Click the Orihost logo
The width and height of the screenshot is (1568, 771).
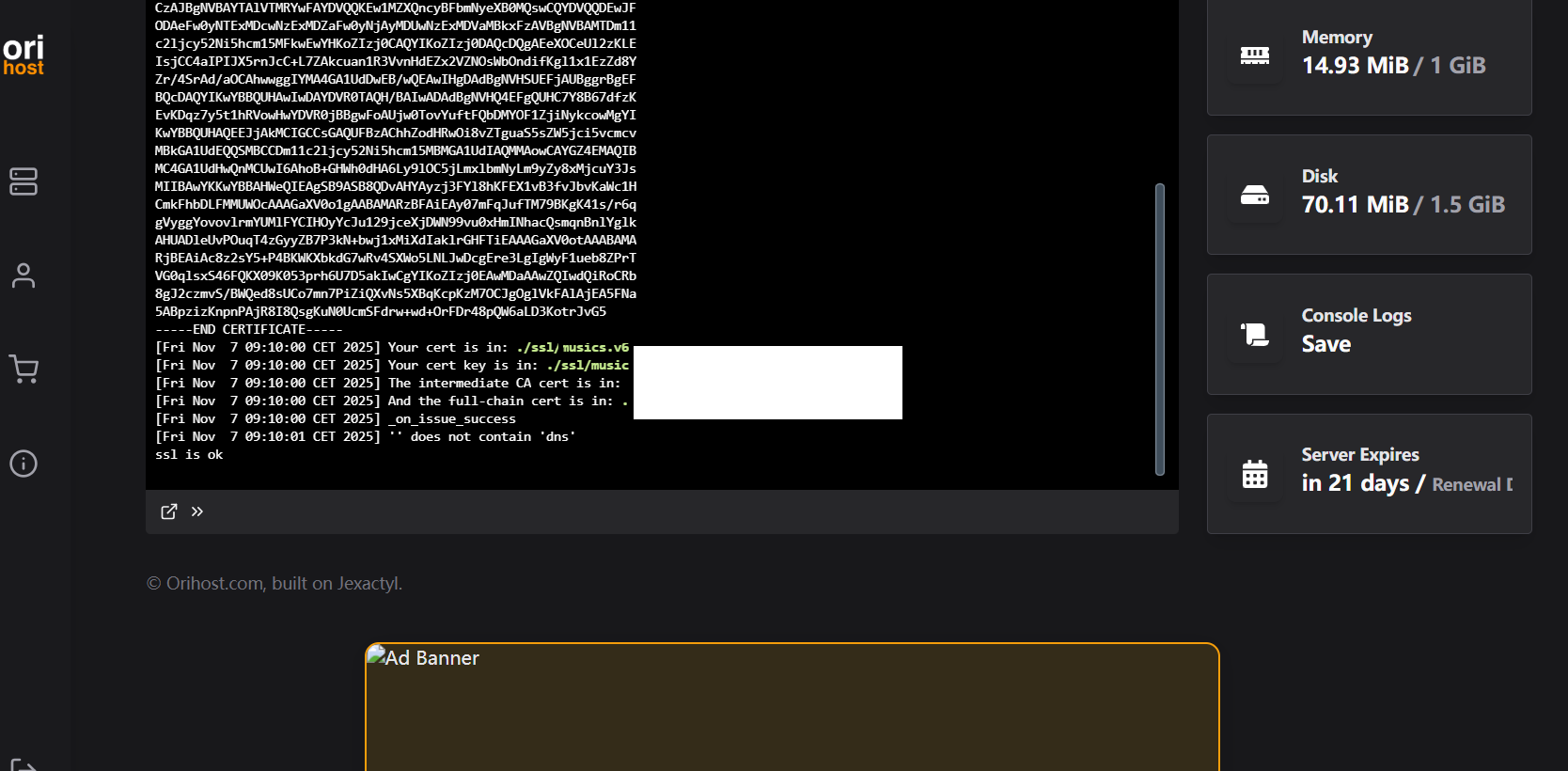click(x=24, y=55)
